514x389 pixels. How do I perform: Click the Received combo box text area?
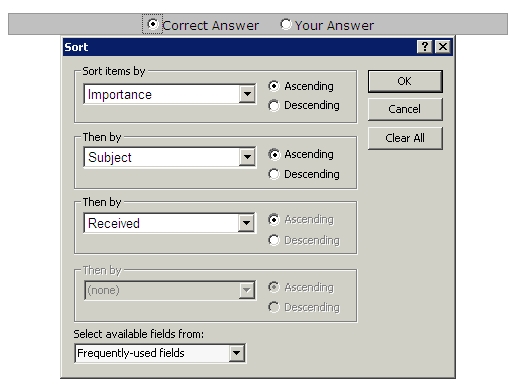161,223
